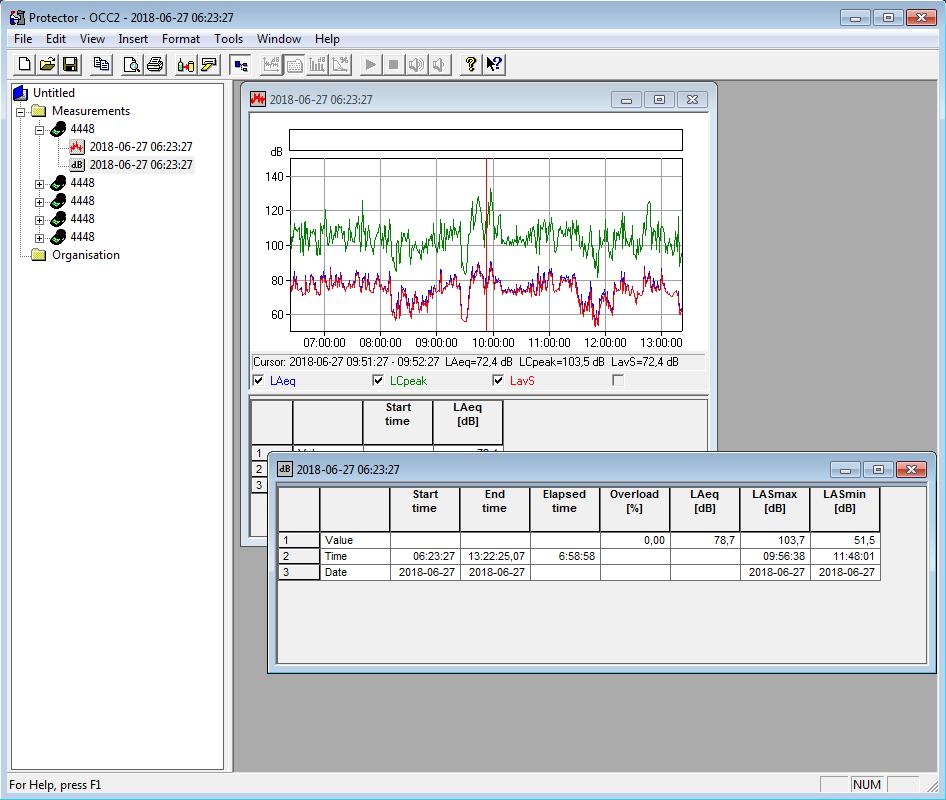This screenshot has width=946, height=800.
Task: Click the dB bar chart toolbar icon
Action: [x=317, y=64]
